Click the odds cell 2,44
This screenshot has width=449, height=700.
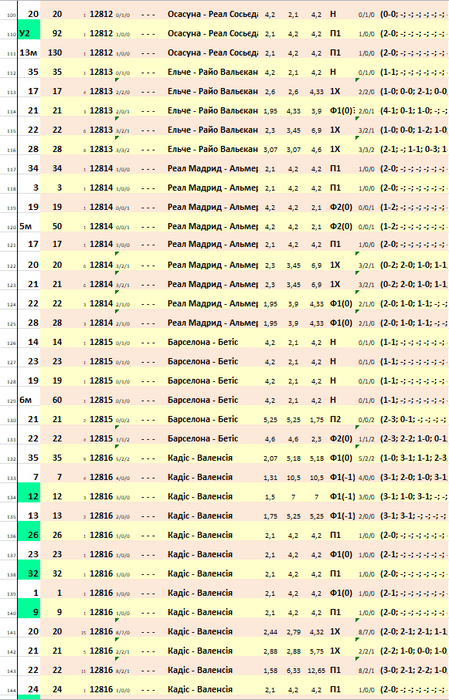click(x=270, y=632)
